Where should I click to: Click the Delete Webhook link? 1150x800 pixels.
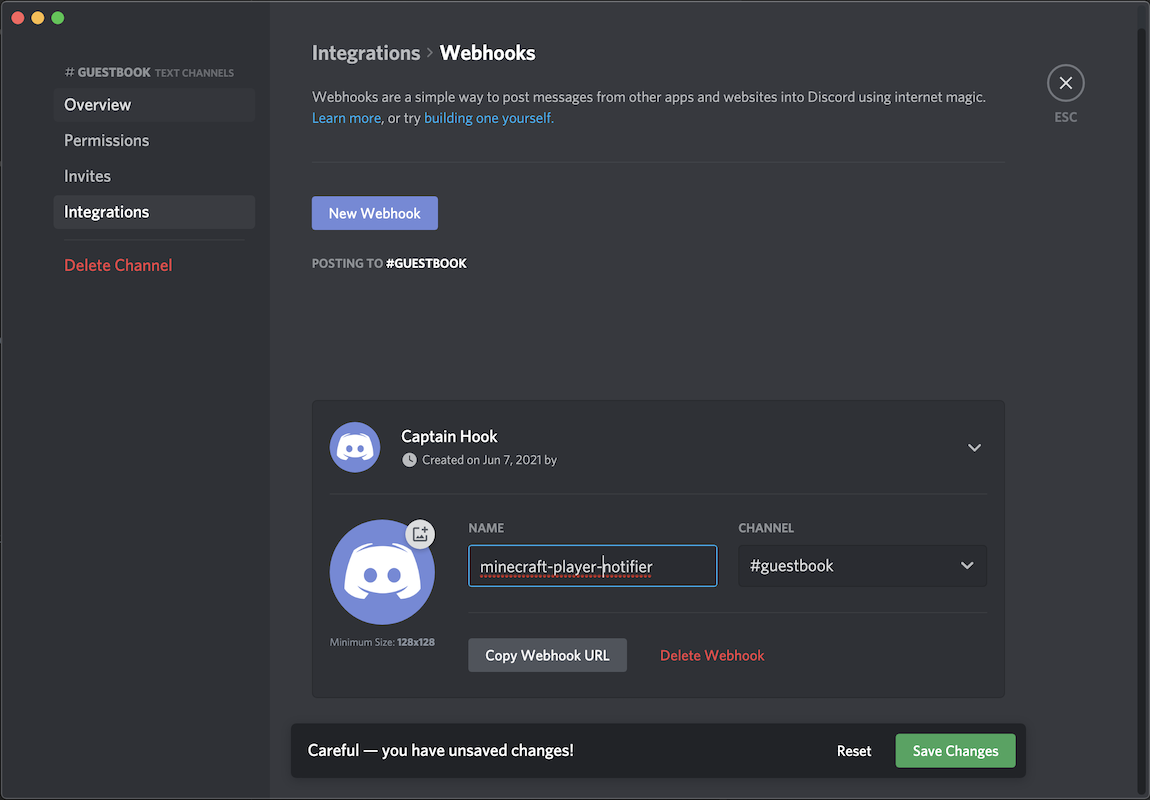coord(712,656)
